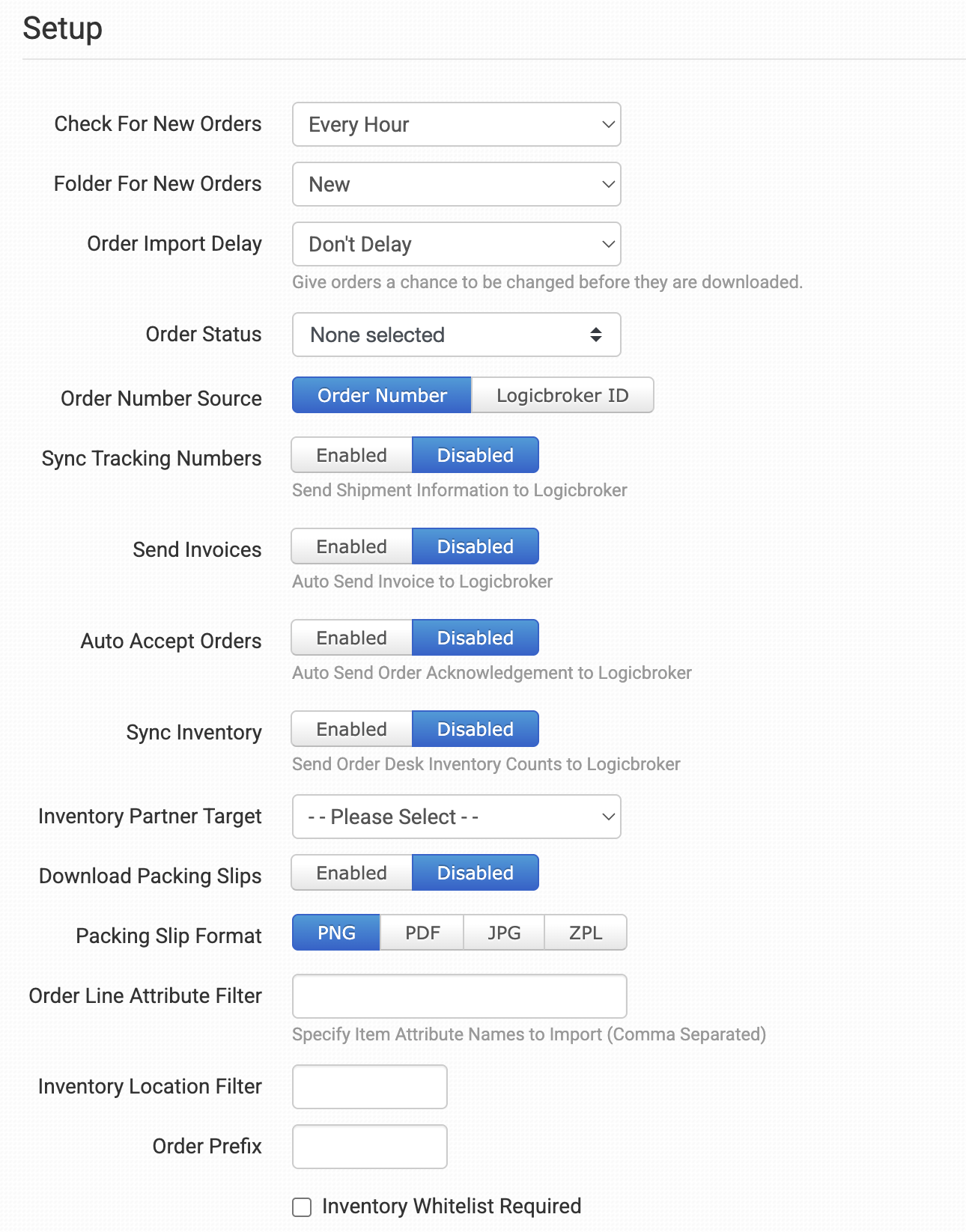
Task: Click the Order Line Attribute Filter field
Action: pyautogui.click(x=459, y=996)
